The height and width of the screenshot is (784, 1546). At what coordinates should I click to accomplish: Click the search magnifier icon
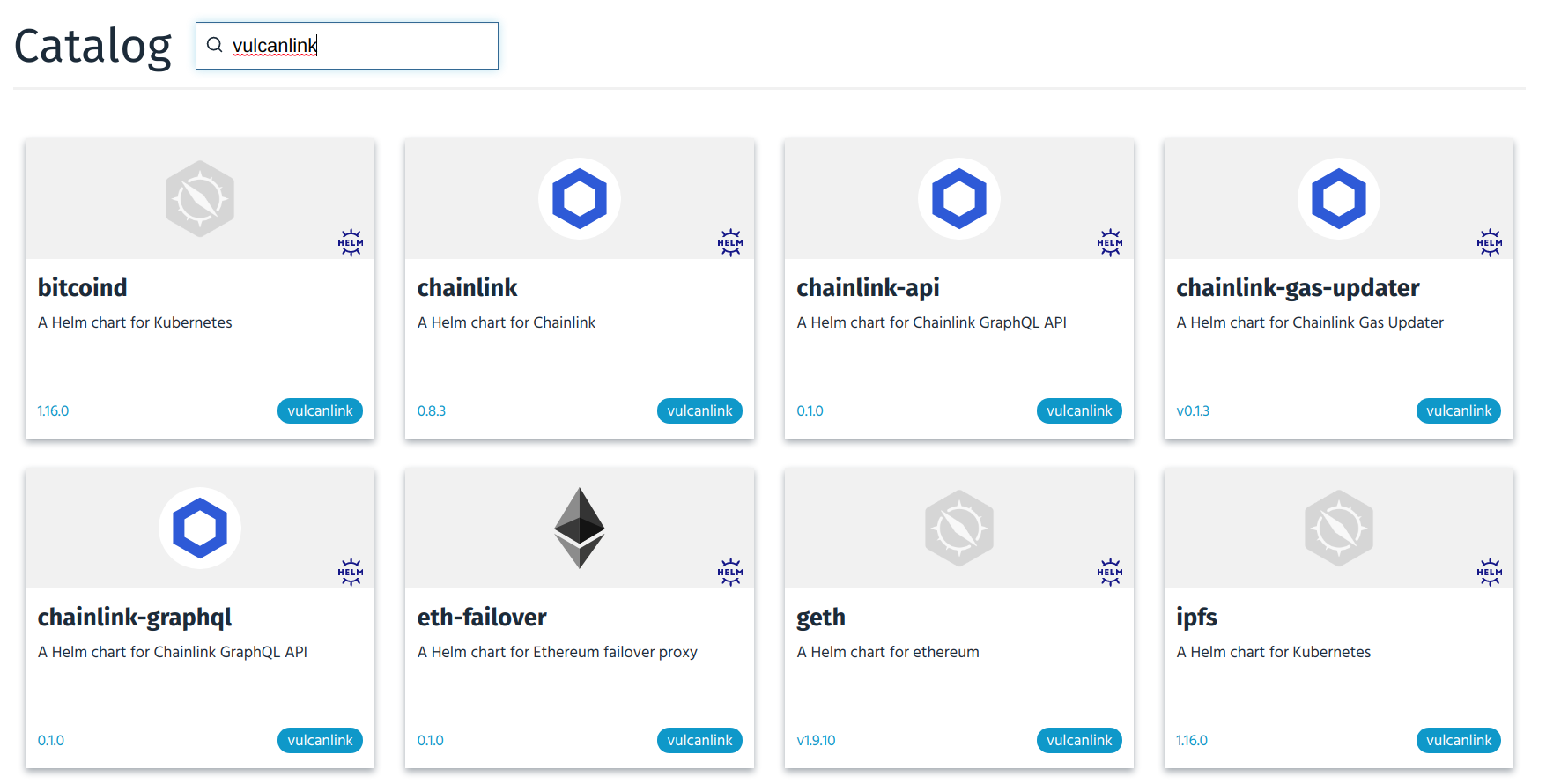215,44
